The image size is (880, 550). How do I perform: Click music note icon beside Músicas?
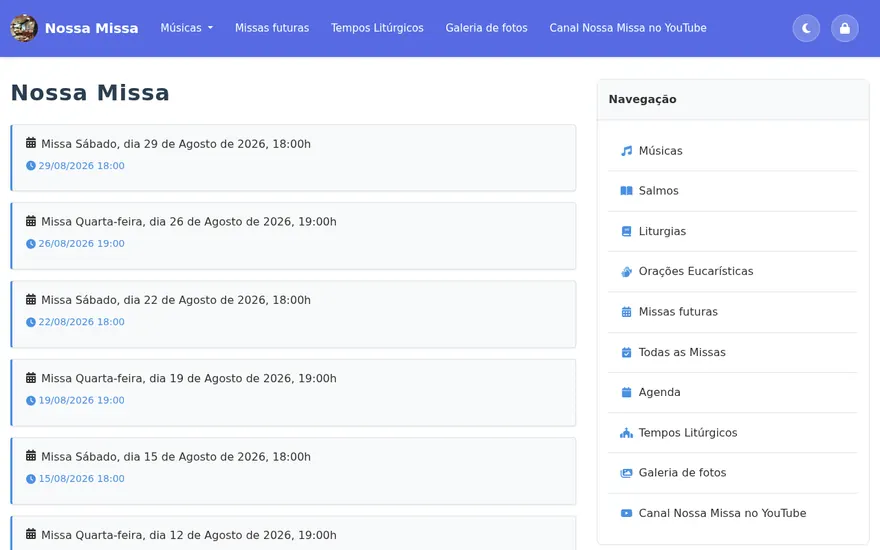tap(626, 151)
